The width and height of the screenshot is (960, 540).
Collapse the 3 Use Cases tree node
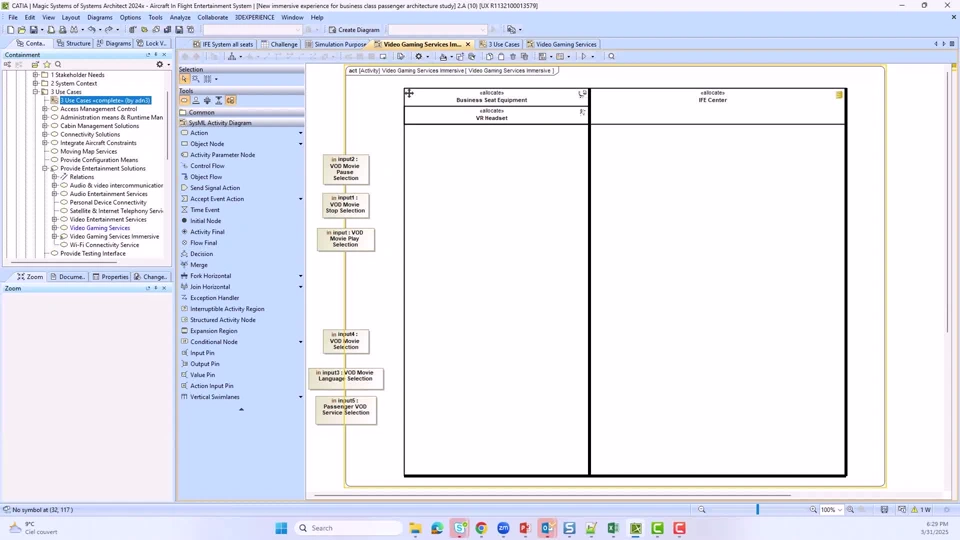(x=36, y=92)
